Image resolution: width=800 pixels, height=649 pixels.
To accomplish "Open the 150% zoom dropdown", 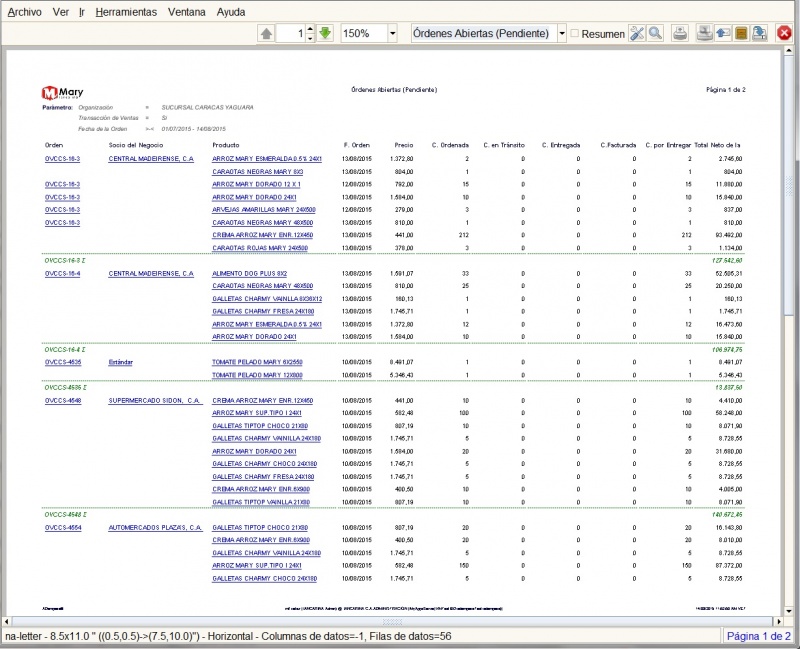I will click(x=392, y=34).
